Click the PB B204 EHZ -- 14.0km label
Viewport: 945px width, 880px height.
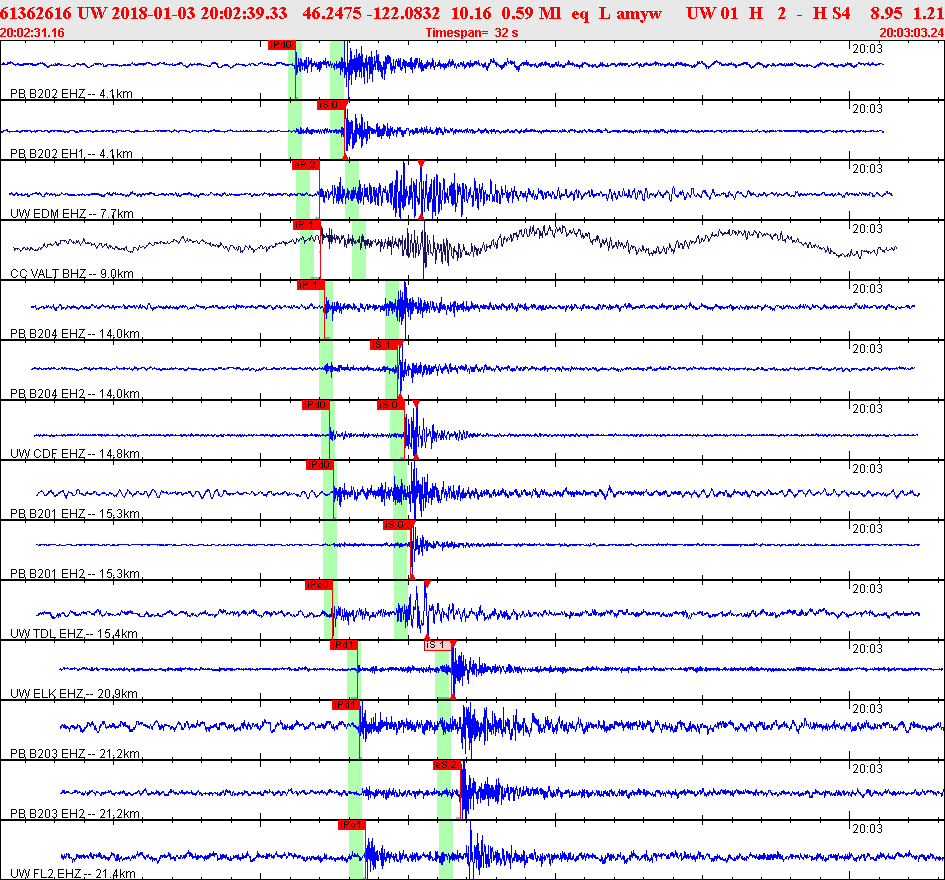click(x=75, y=333)
